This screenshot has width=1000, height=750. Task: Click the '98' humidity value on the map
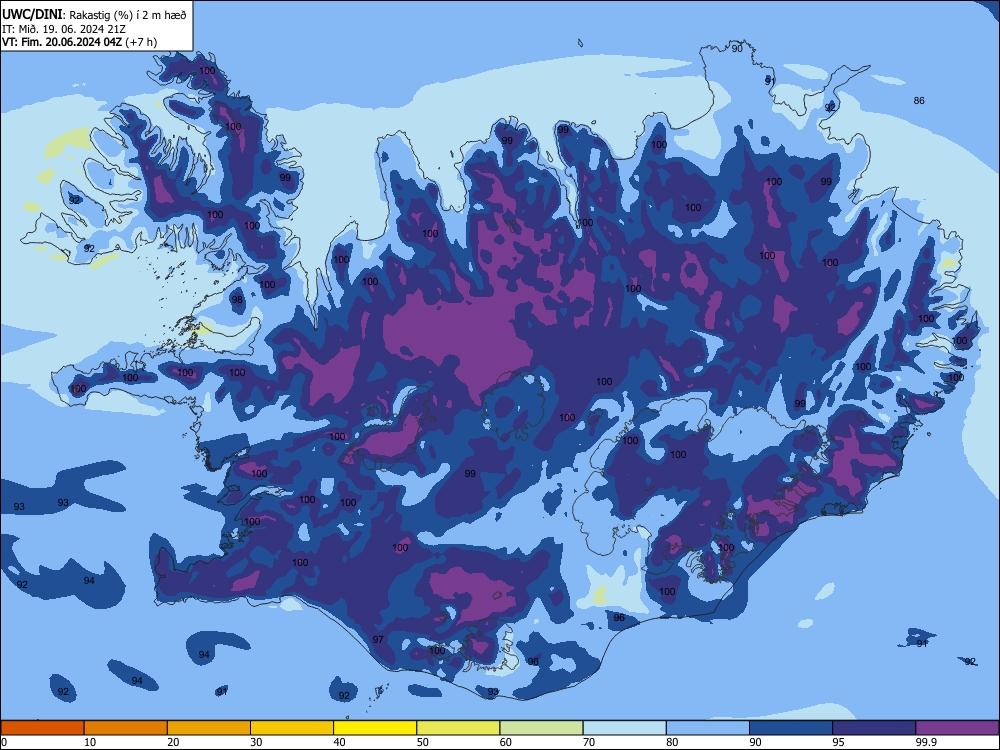[x=237, y=299]
